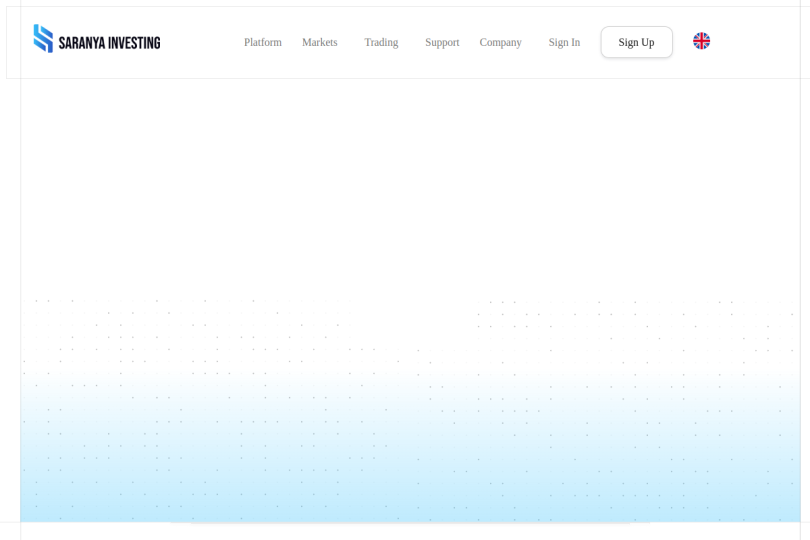Click the Sign Up button
The width and height of the screenshot is (810, 540).
[636, 42]
